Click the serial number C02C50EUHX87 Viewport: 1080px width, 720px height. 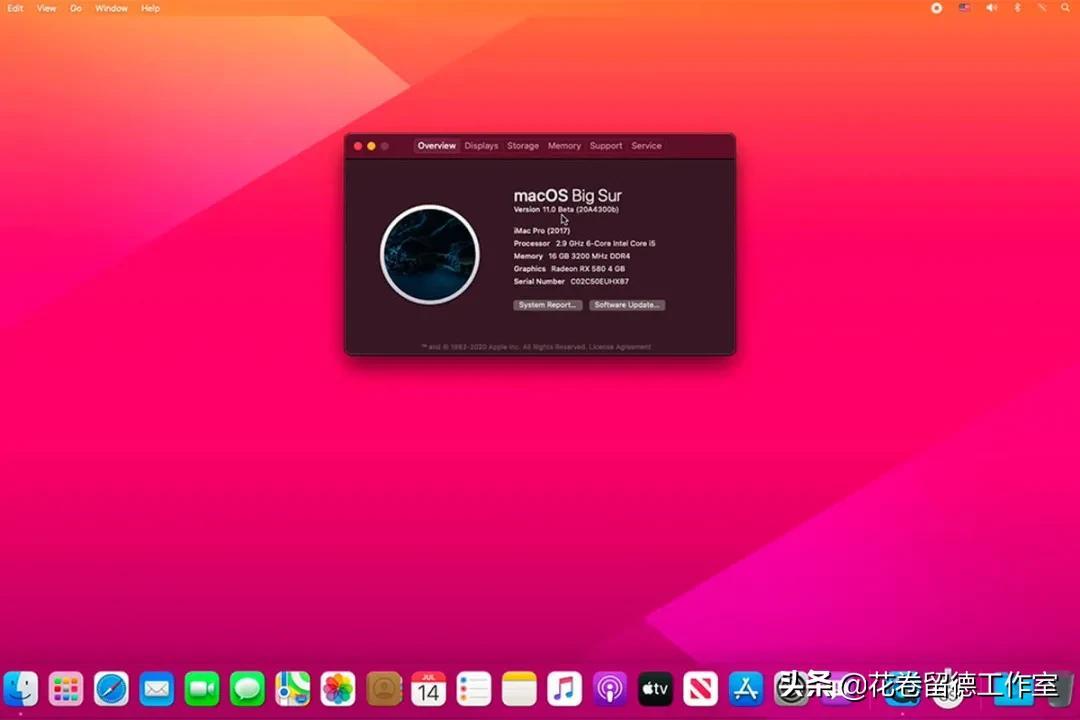click(x=599, y=282)
